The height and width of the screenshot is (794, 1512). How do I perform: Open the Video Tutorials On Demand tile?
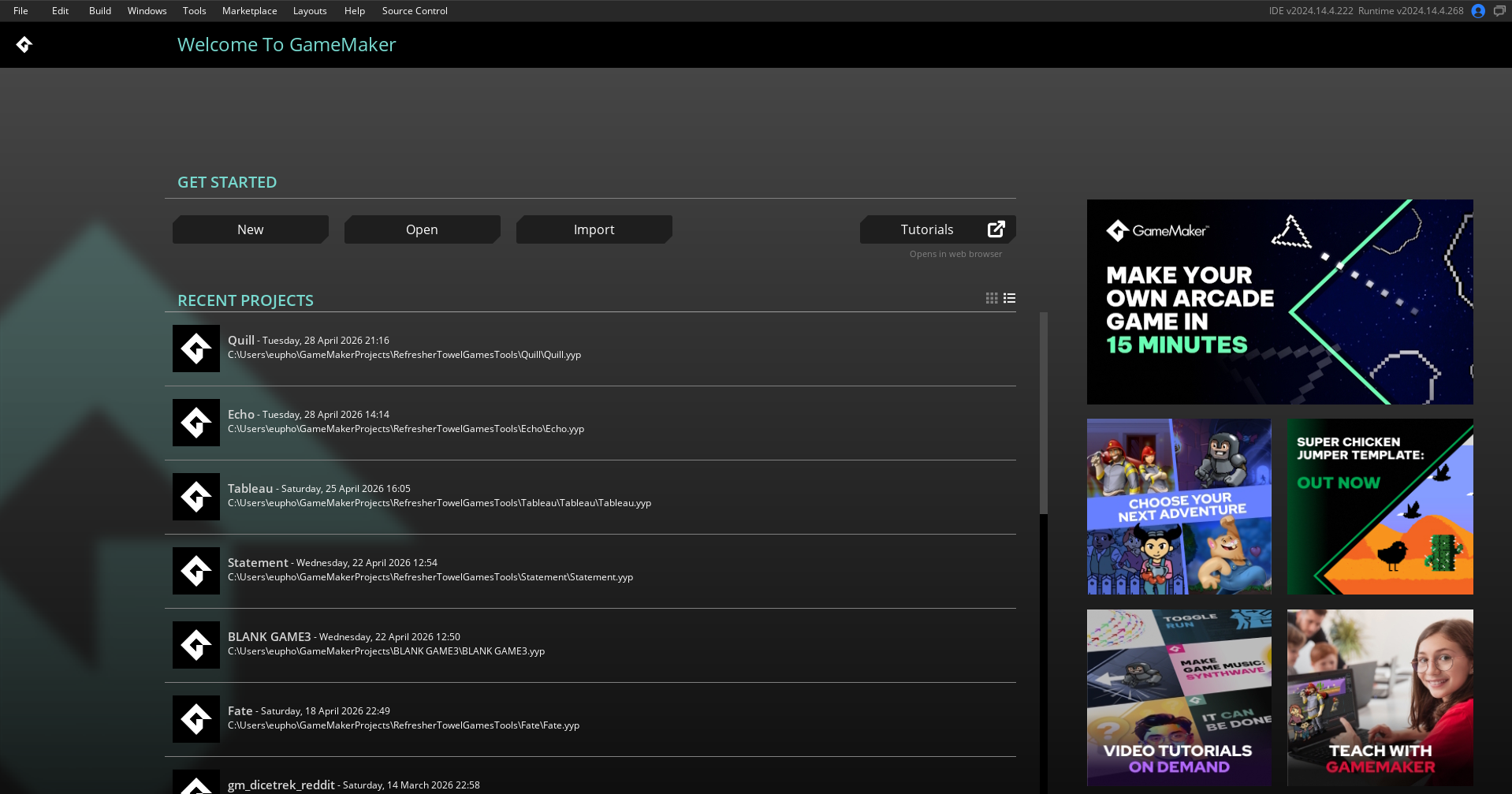(1179, 698)
